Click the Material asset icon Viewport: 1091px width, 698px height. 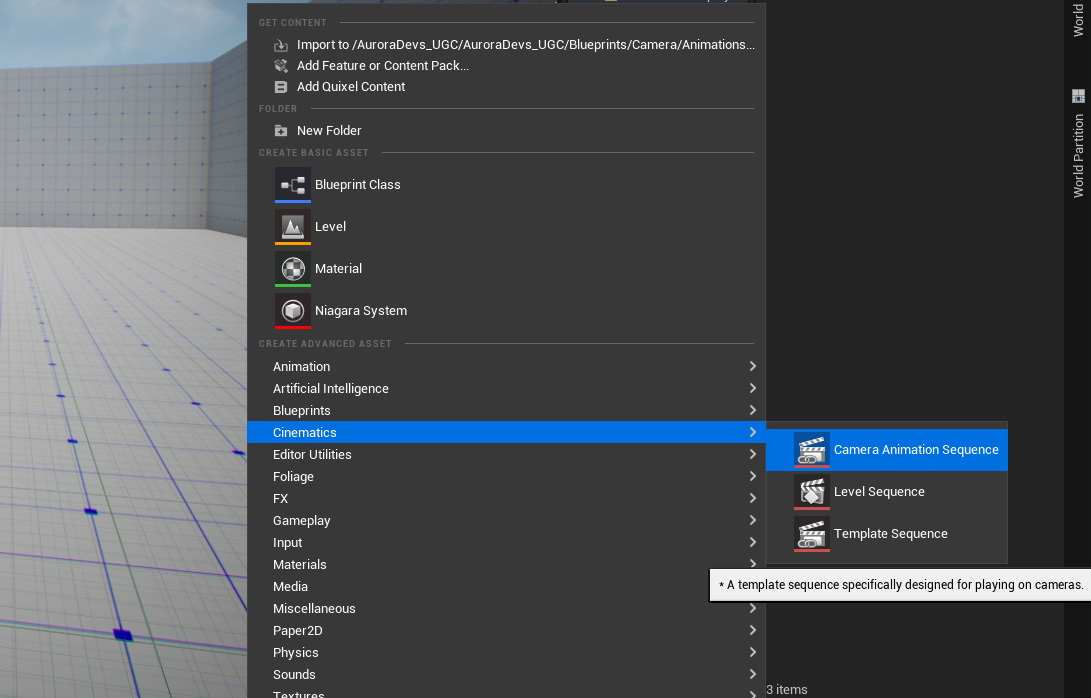(293, 269)
